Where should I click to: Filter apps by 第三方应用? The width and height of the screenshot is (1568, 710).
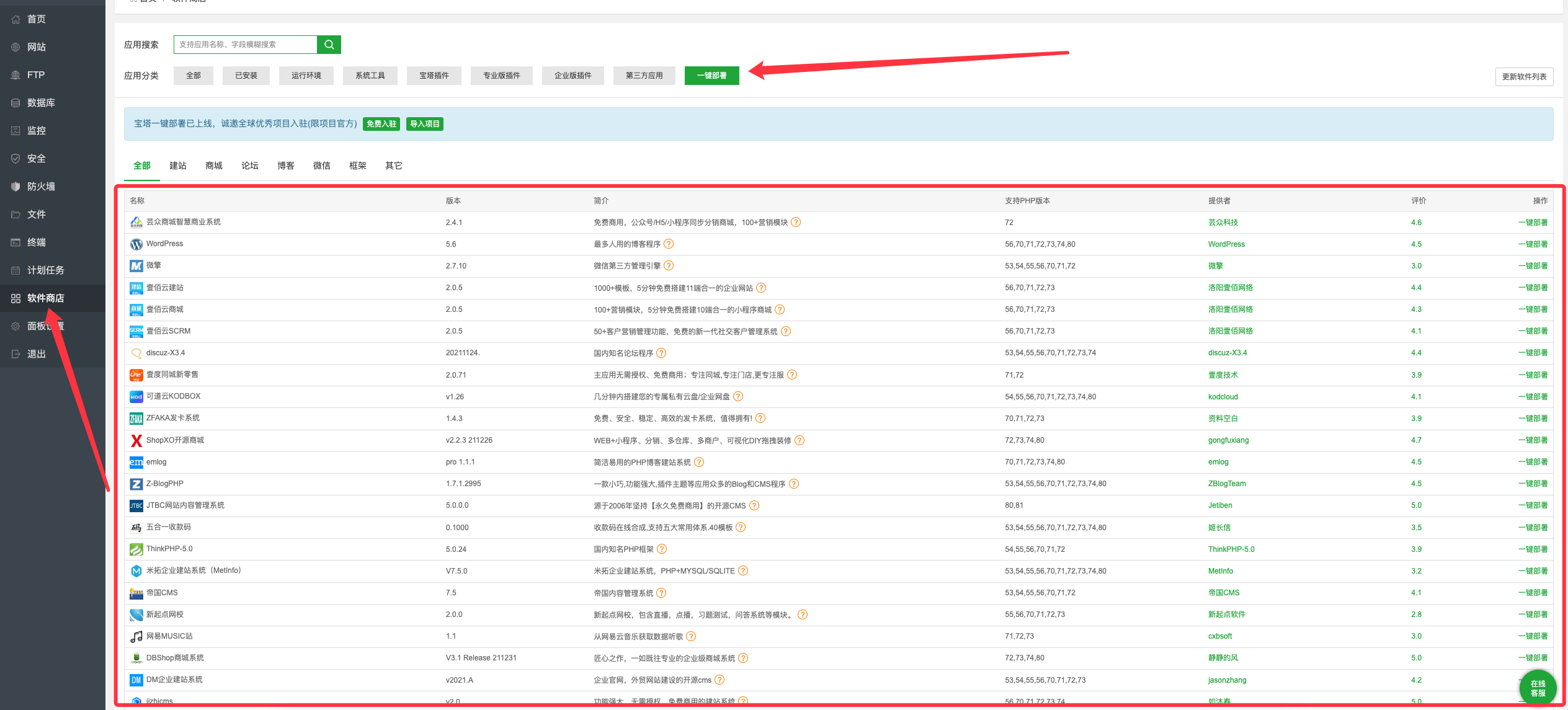[x=644, y=76]
